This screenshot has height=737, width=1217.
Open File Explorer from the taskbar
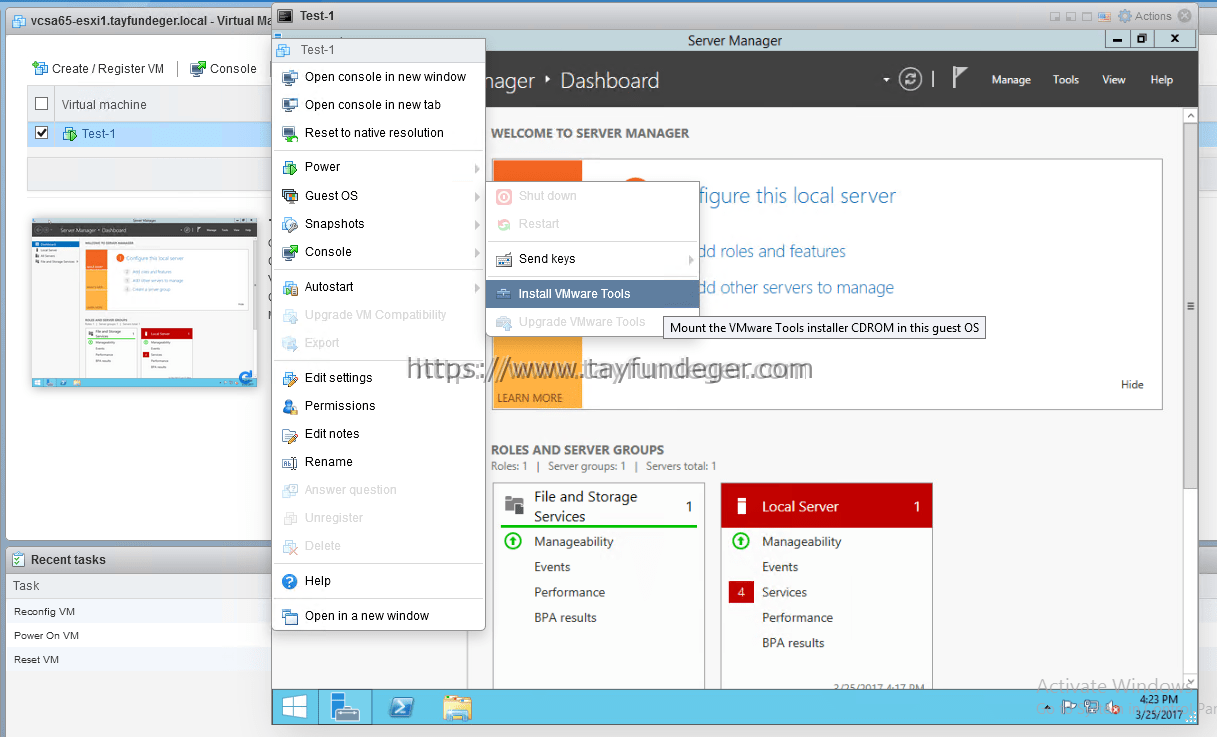click(457, 707)
